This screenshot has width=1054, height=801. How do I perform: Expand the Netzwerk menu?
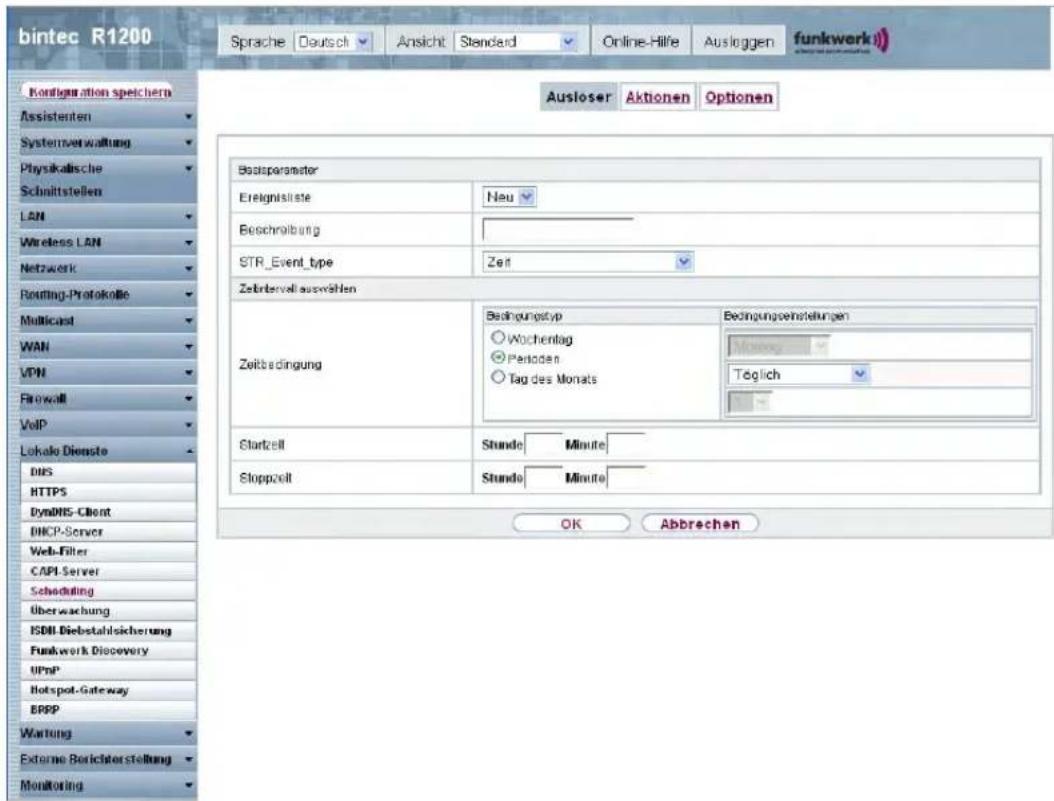click(106, 268)
